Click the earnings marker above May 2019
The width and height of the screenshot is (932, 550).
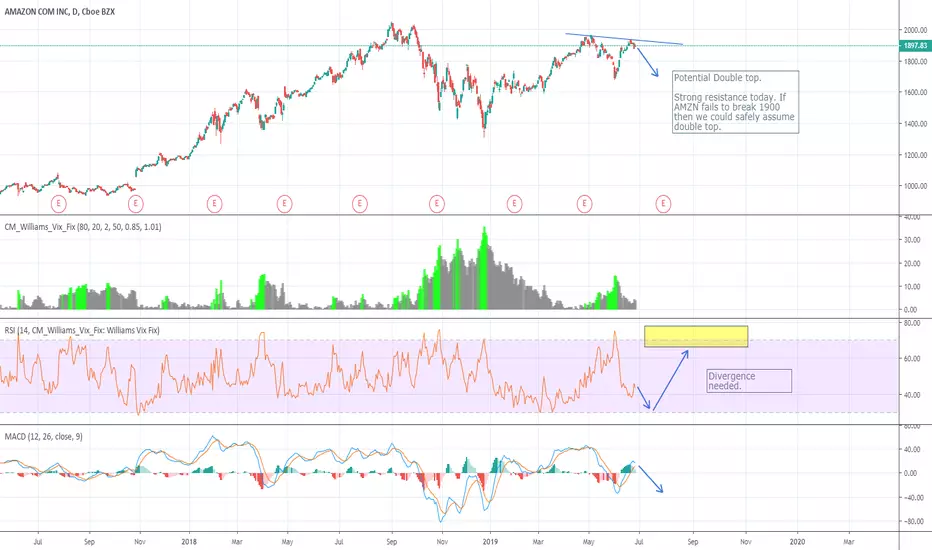tap(584, 203)
